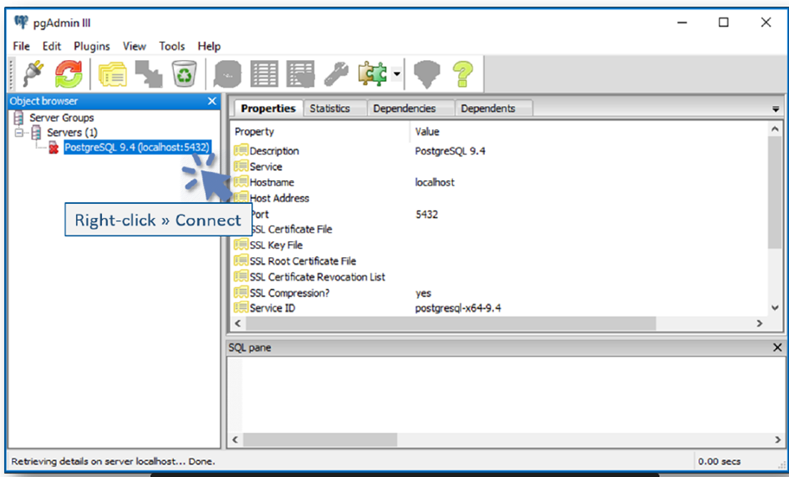Open the object properties toolbar icon
This screenshot has height=477, width=789.
(x=112, y=73)
